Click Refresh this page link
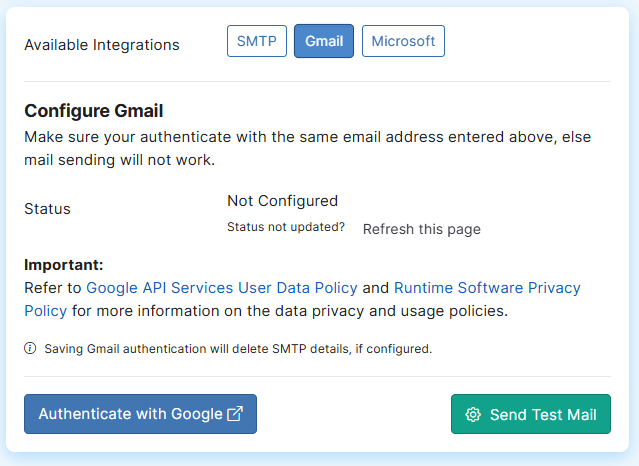The width and height of the screenshot is (639, 466). (x=422, y=229)
